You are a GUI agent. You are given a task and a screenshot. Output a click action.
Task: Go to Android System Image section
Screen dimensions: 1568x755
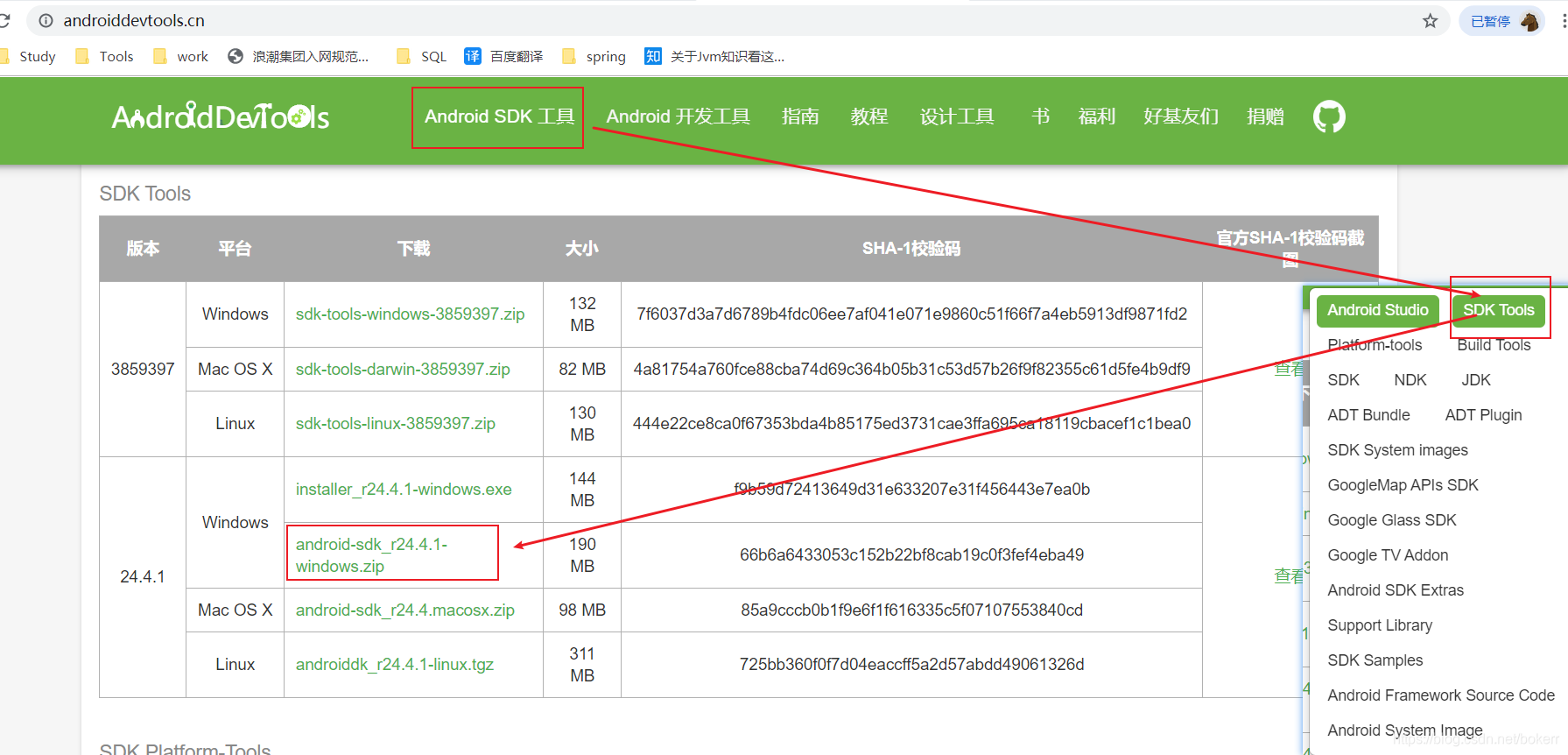pos(1404,730)
